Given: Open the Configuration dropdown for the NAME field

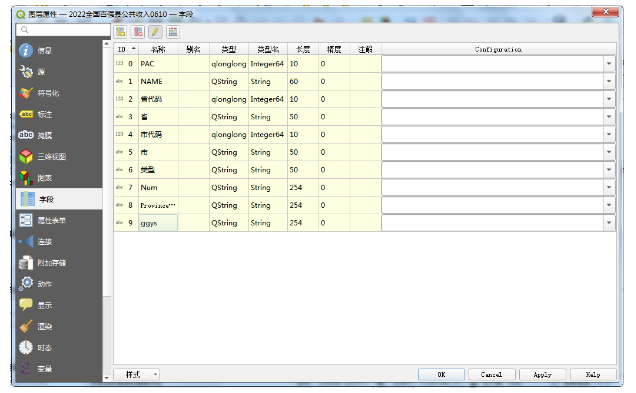Looking at the screenshot, I should coord(609,82).
